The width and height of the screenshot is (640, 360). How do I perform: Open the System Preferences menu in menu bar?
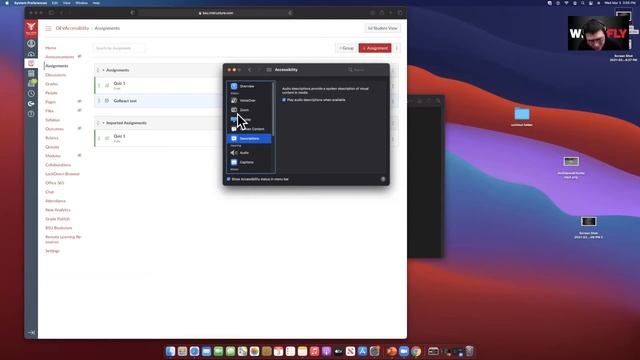[x=30, y=3]
